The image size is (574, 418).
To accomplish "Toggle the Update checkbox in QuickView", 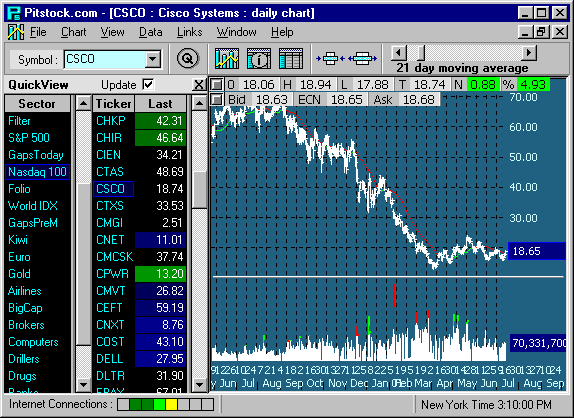I will click(x=148, y=85).
